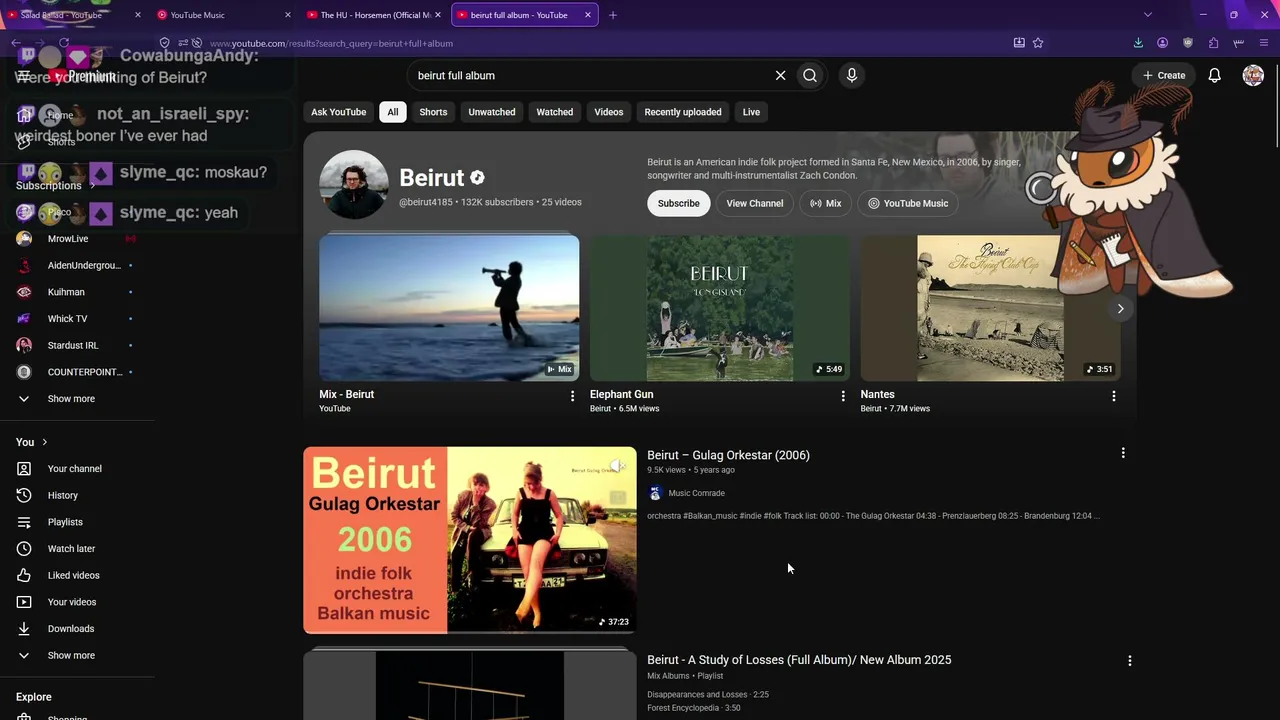Bookmark this page with the star icon
This screenshot has height=720, width=1280.
[x=1038, y=43]
